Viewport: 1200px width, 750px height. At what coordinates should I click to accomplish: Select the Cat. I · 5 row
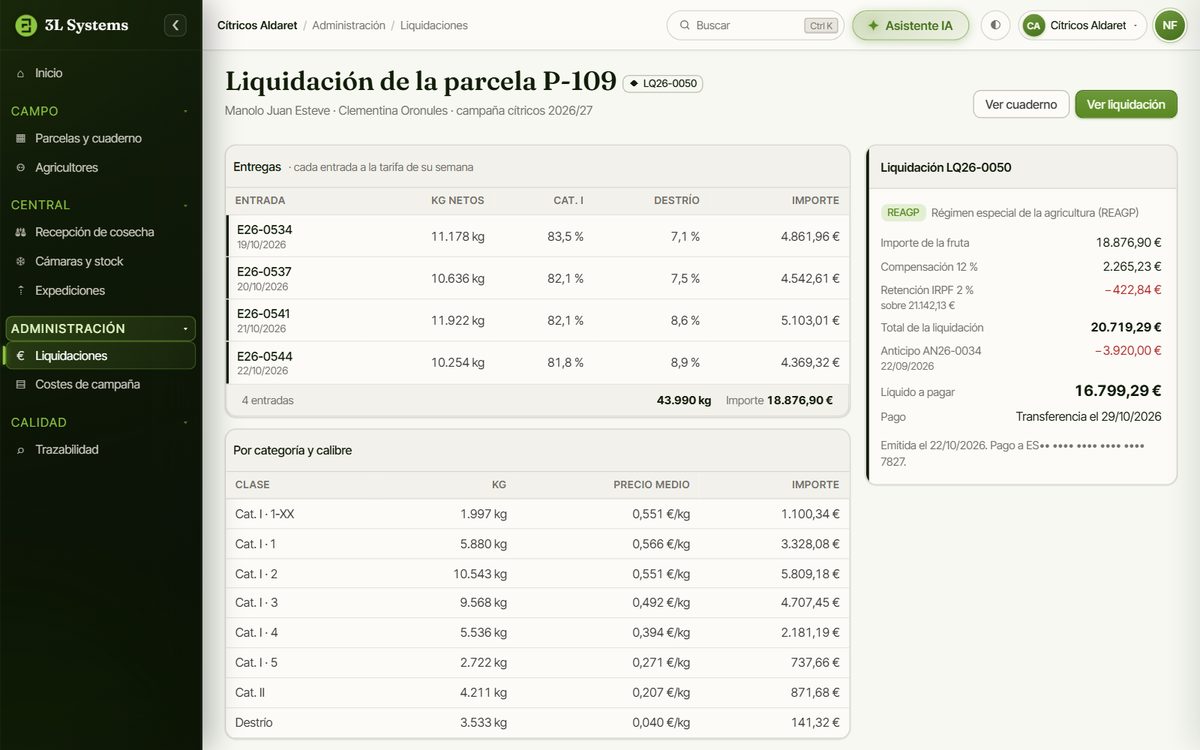click(538, 663)
